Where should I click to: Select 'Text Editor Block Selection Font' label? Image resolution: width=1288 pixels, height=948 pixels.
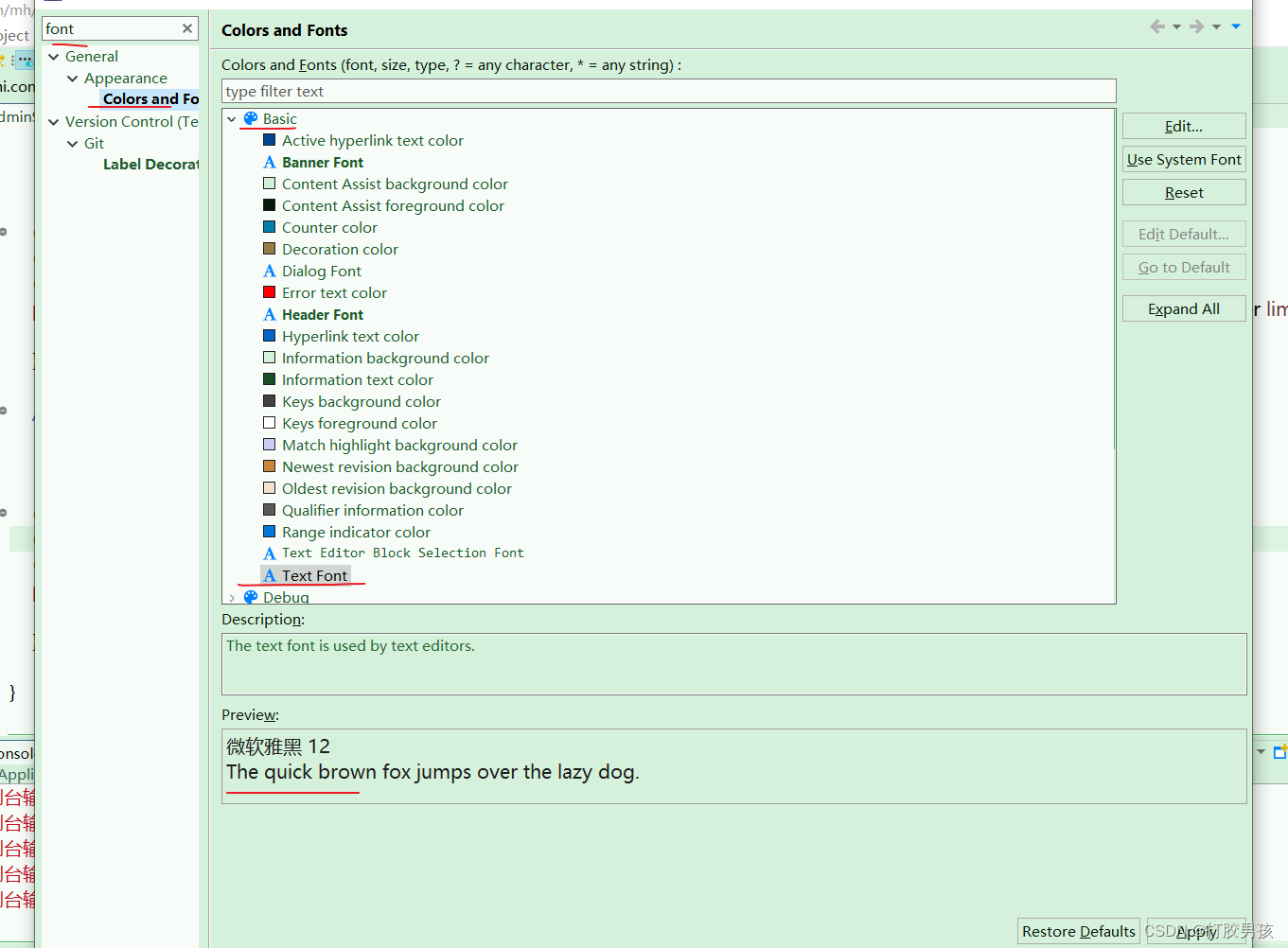pyautogui.click(x=402, y=553)
